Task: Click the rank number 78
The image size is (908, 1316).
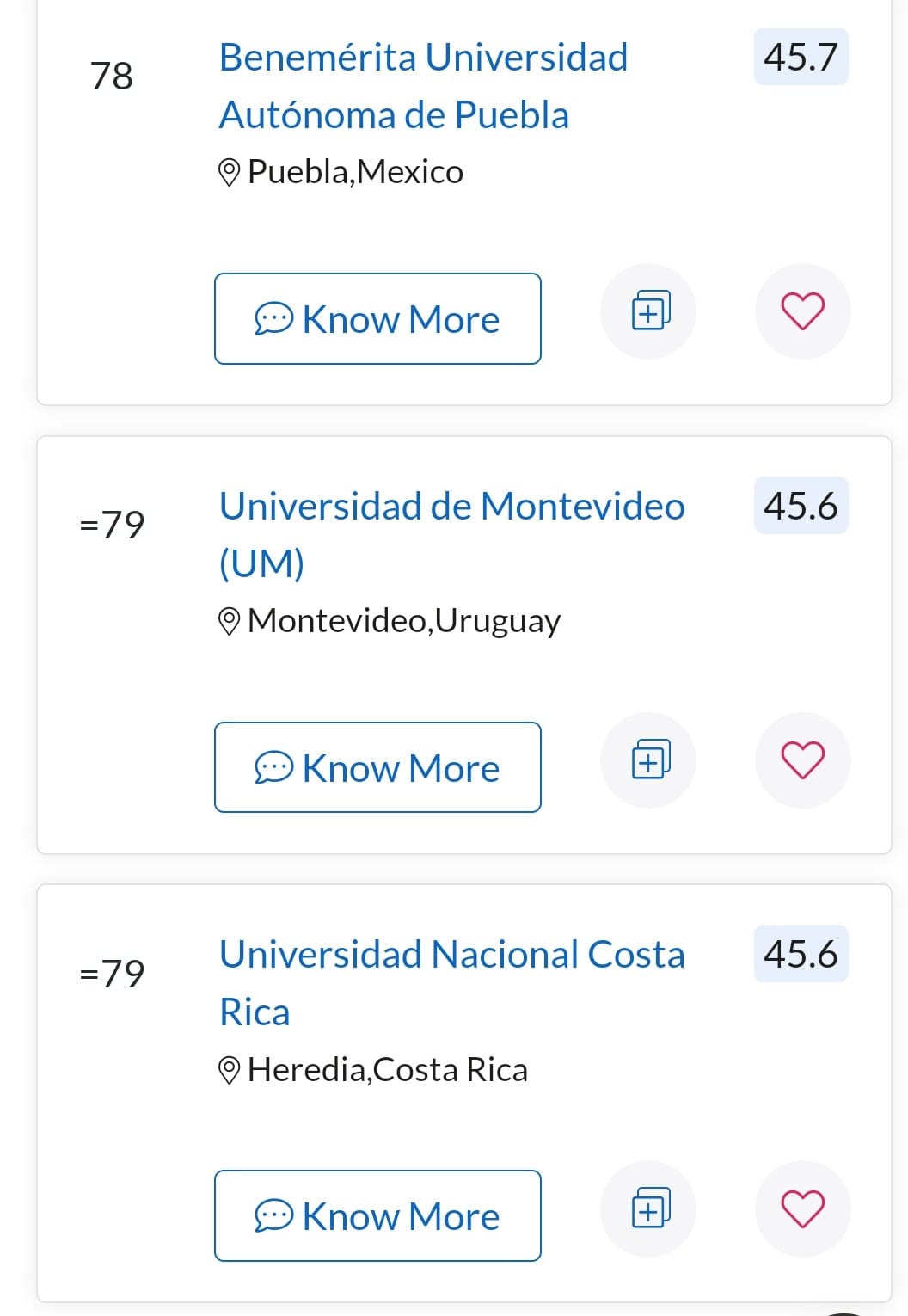Action: click(112, 76)
